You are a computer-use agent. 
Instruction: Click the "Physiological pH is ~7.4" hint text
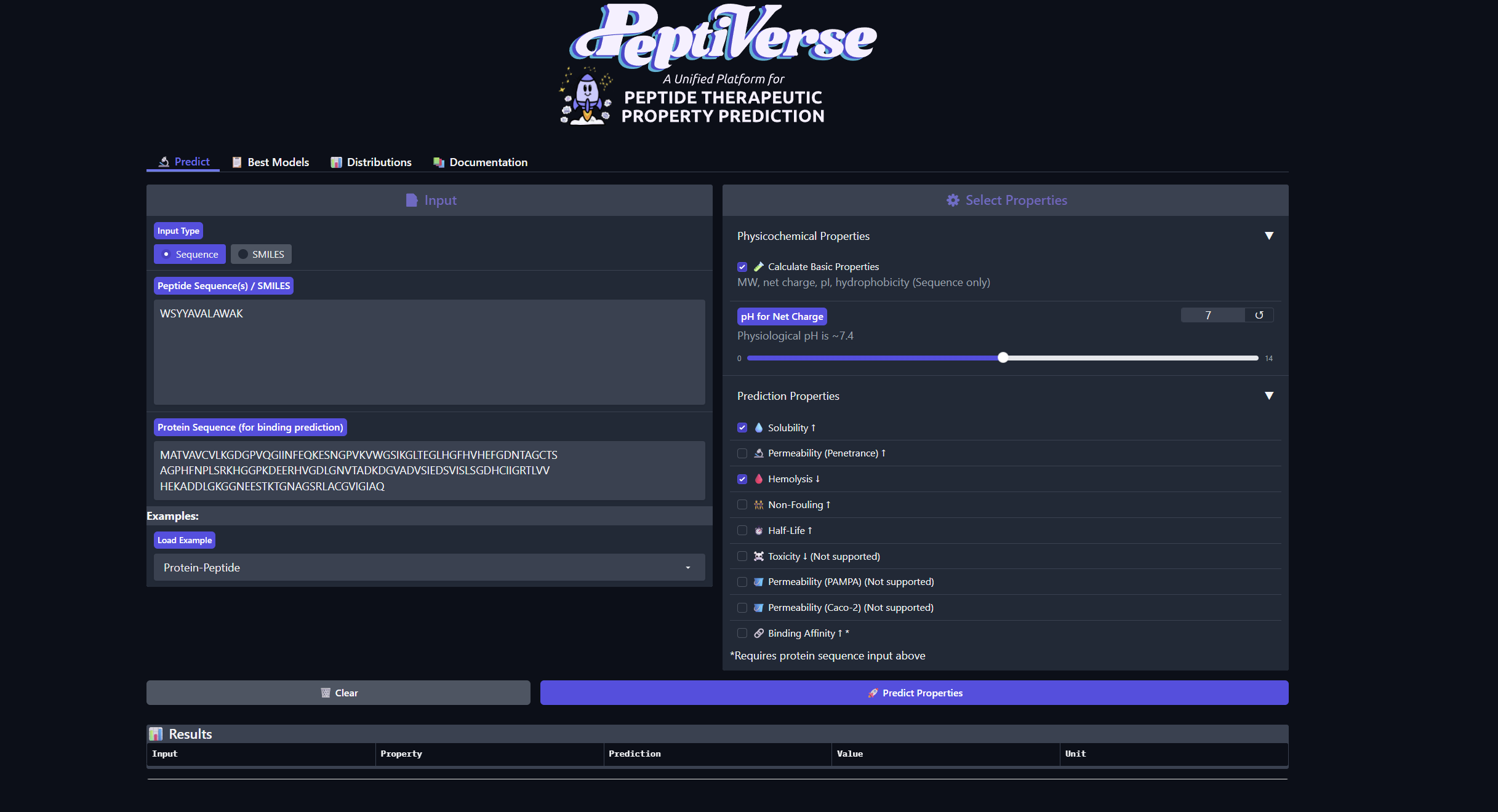click(x=795, y=336)
